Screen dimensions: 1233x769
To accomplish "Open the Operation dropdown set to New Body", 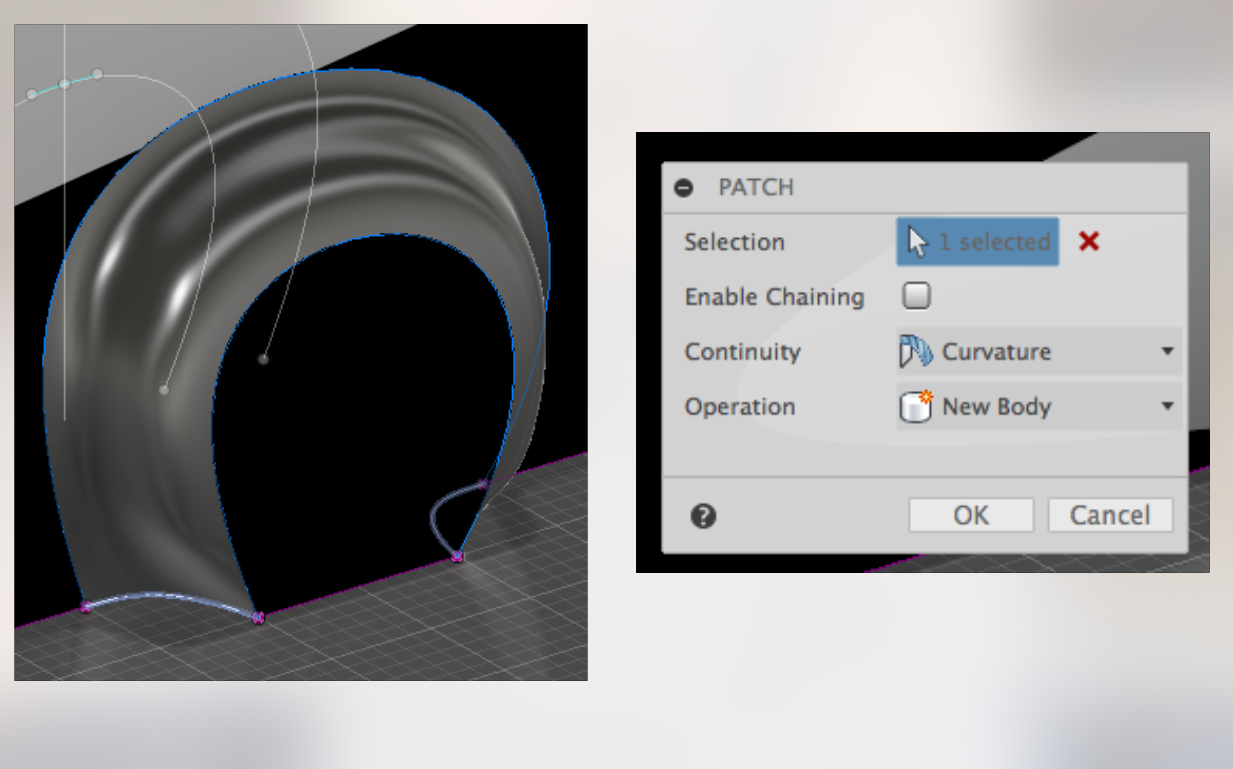I will pos(1039,407).
